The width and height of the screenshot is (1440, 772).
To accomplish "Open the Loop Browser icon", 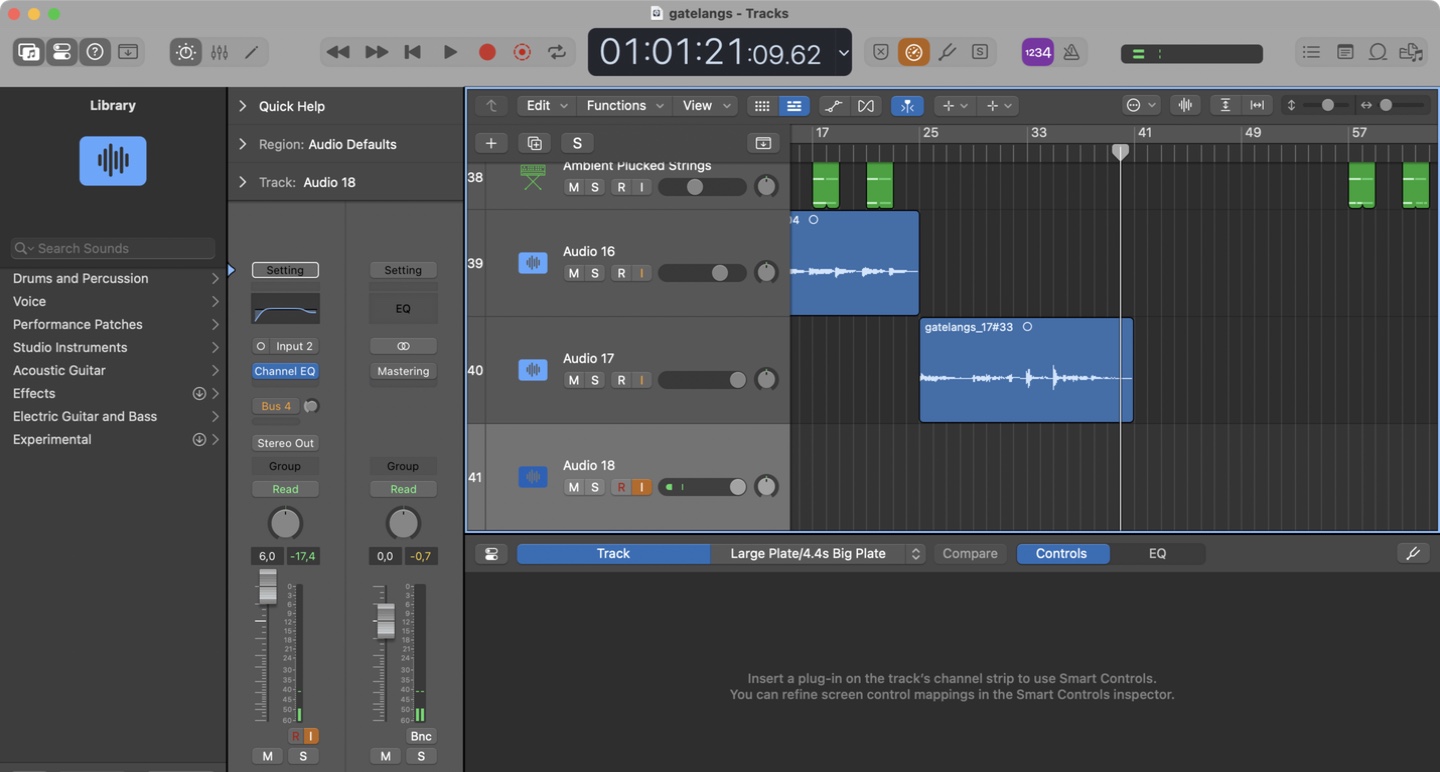I will [x=1377, y=52].
